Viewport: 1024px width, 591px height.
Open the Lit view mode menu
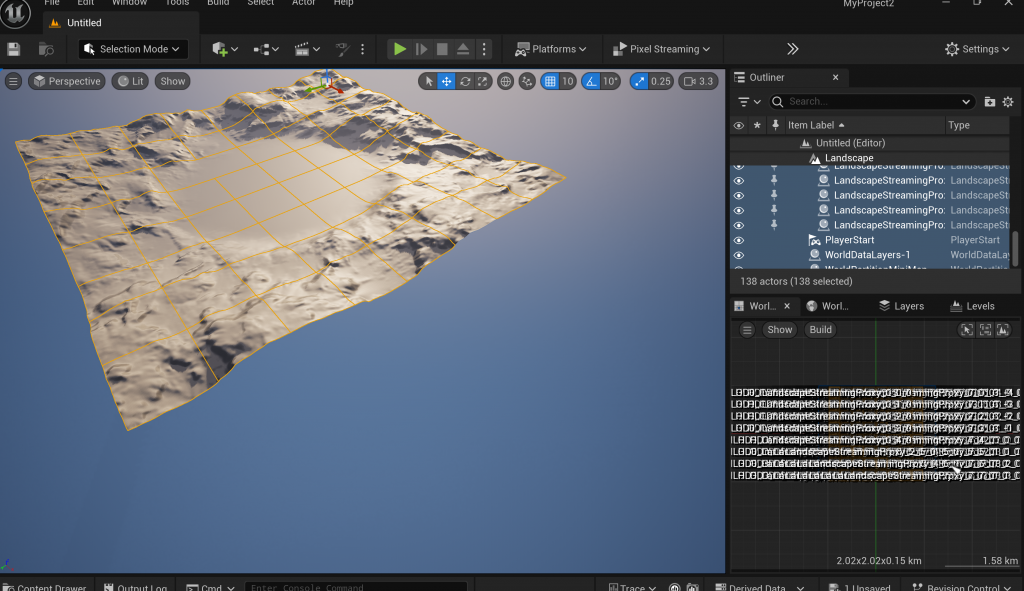pyautogui.click(x=131, y=81)
